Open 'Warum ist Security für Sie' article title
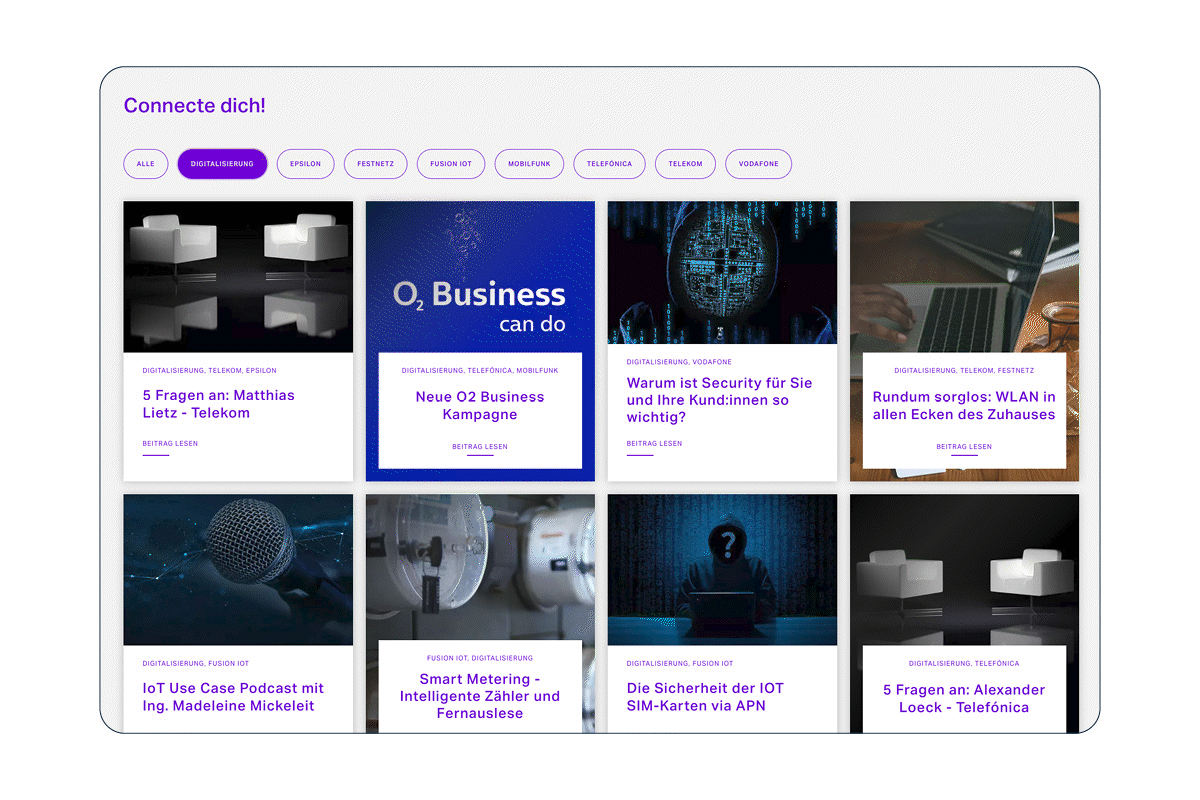Image resolution: width=1200 pixels, height=800 pixels. pos(720,400)
